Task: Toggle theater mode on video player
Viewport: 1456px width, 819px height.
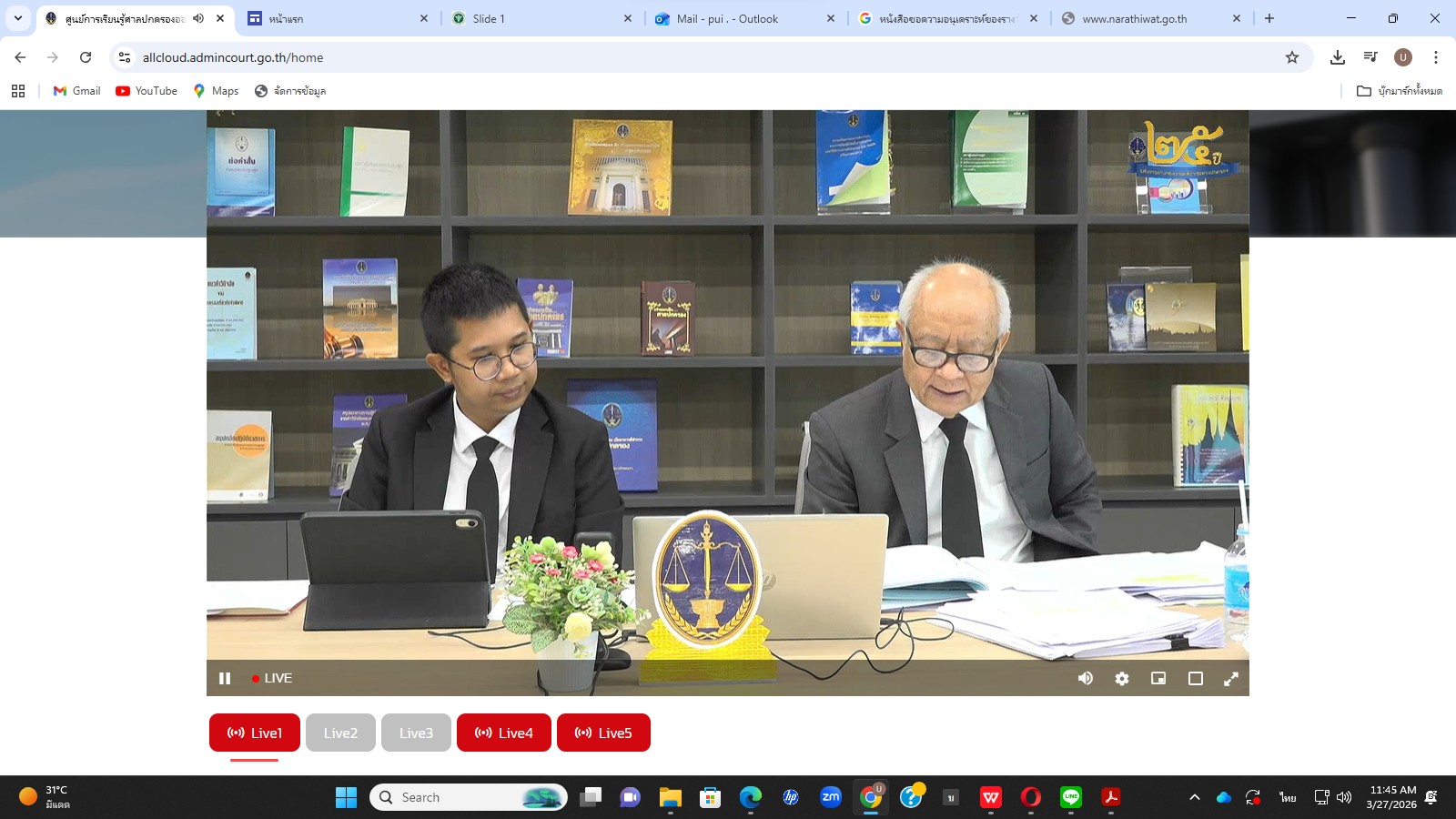Action: point(1196,678)
